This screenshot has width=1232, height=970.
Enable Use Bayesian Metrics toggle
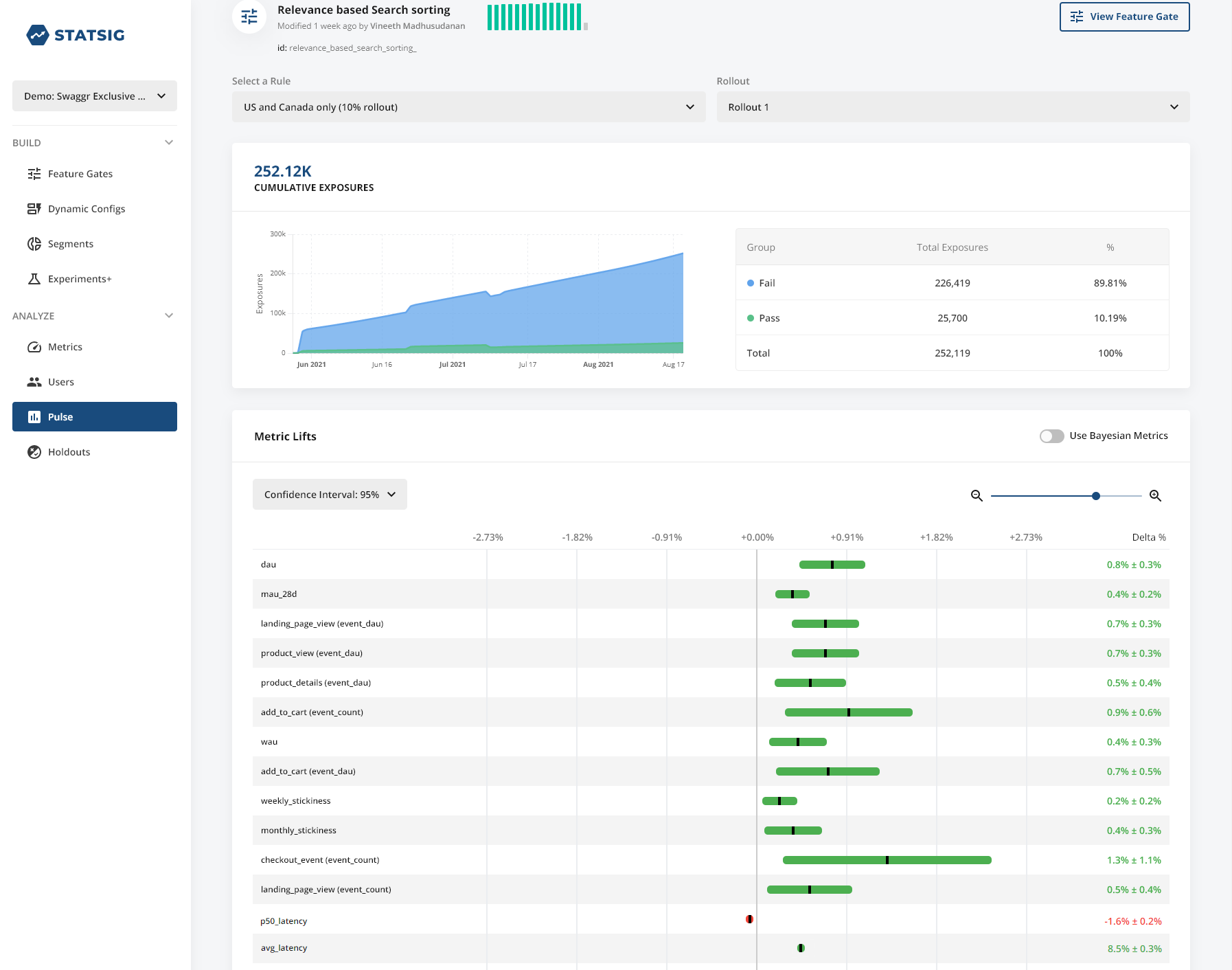[1051, 436]
